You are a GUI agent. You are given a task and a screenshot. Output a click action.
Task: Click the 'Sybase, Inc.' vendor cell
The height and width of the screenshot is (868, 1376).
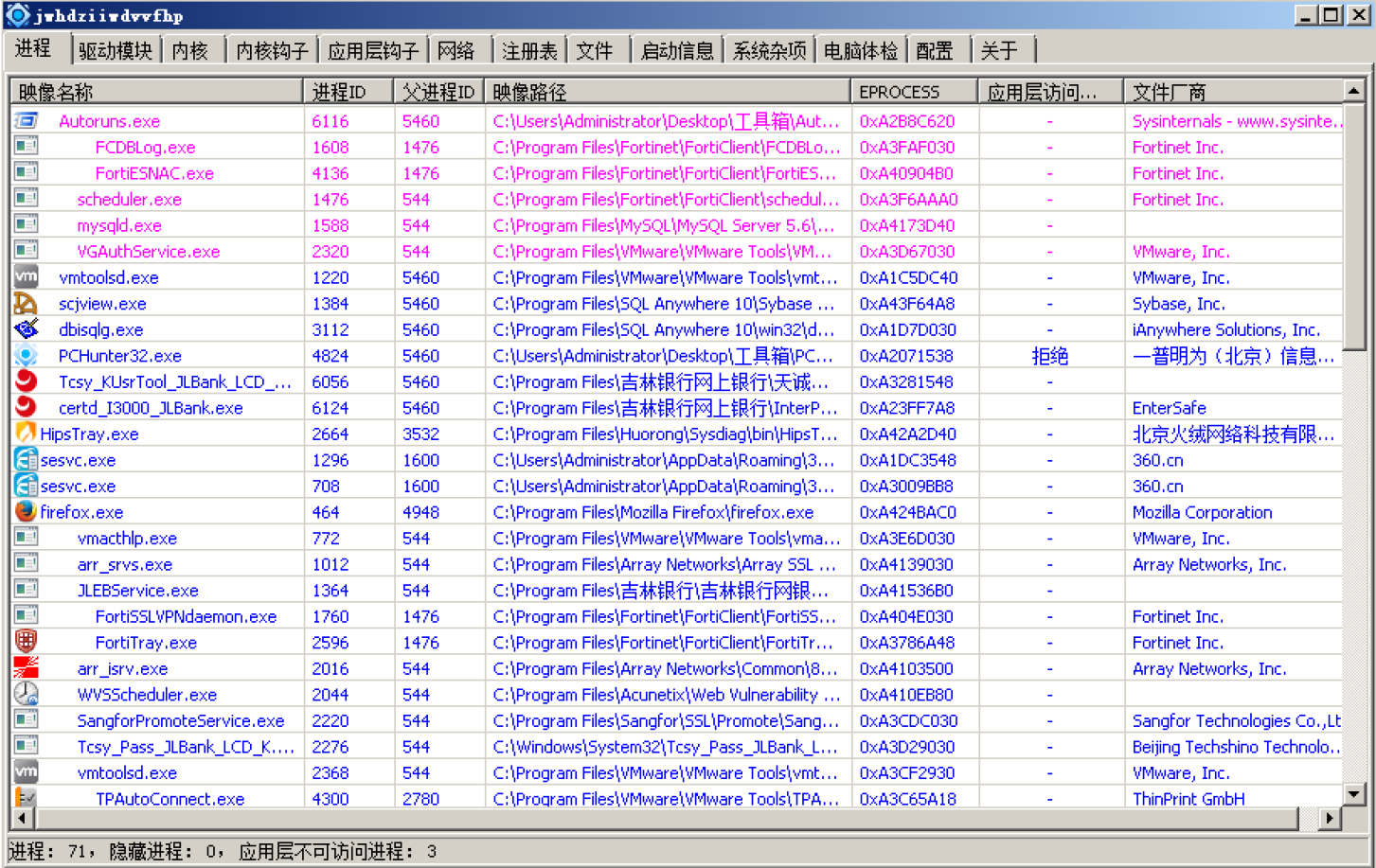(x=1178, y=304)
